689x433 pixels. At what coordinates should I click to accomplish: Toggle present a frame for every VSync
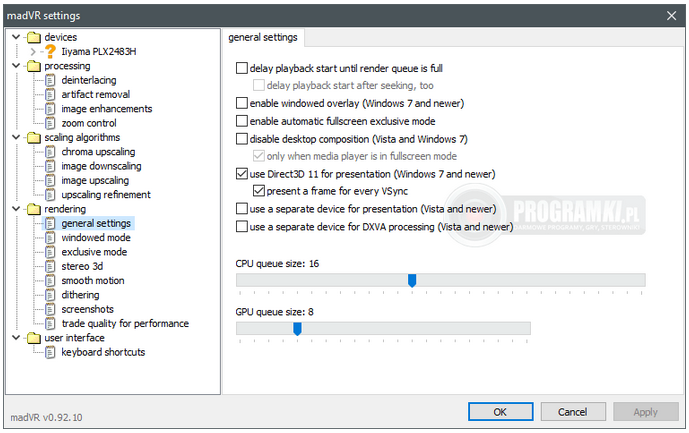point(259,191)
